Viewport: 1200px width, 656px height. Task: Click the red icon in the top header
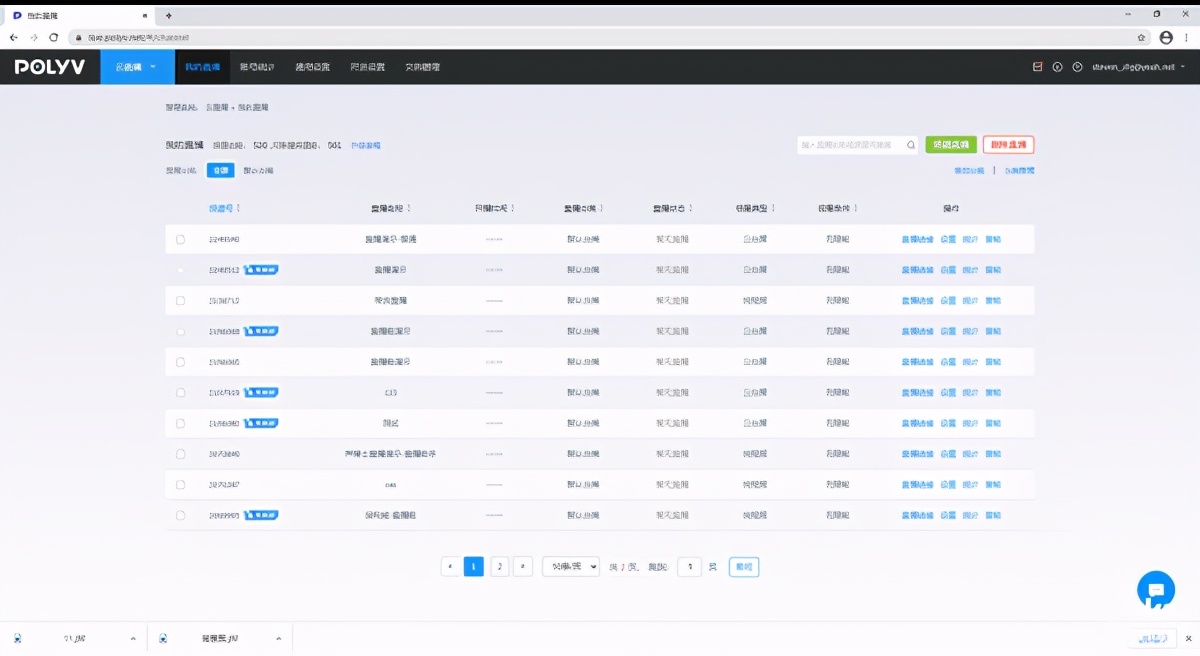point(1037,67)
